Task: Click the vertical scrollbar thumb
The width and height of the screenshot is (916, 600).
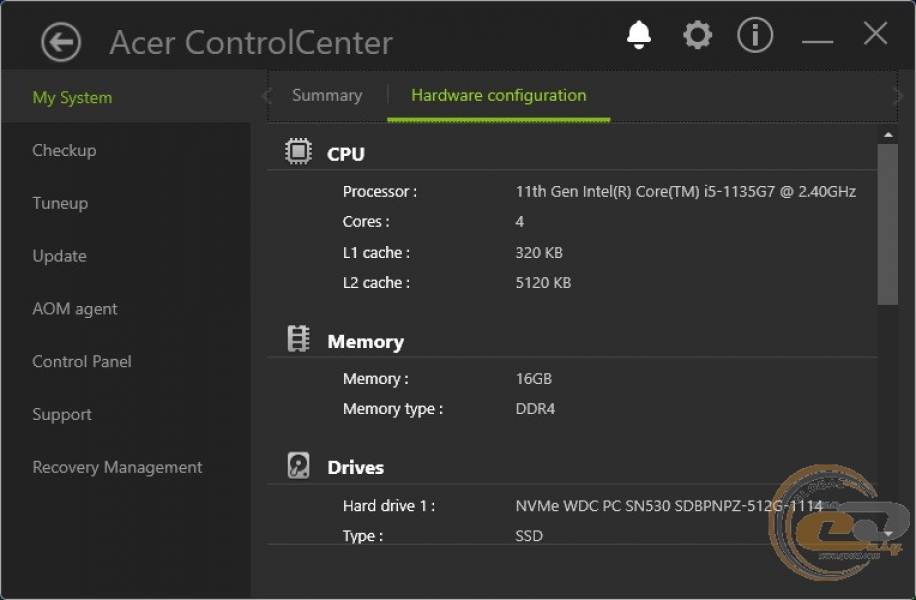Action: 887,224
